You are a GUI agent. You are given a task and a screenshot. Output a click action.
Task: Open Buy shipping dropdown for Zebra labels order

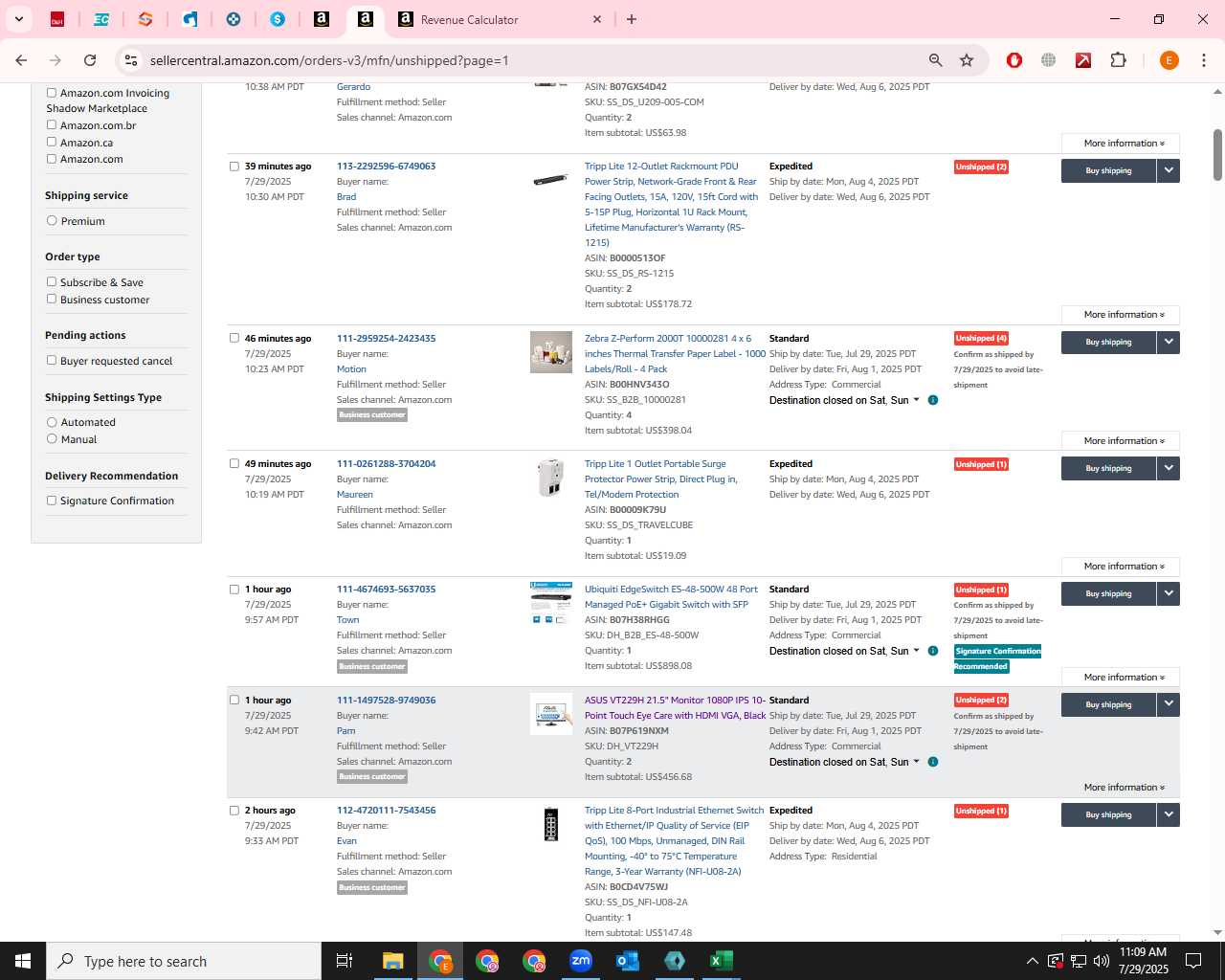1169,342
